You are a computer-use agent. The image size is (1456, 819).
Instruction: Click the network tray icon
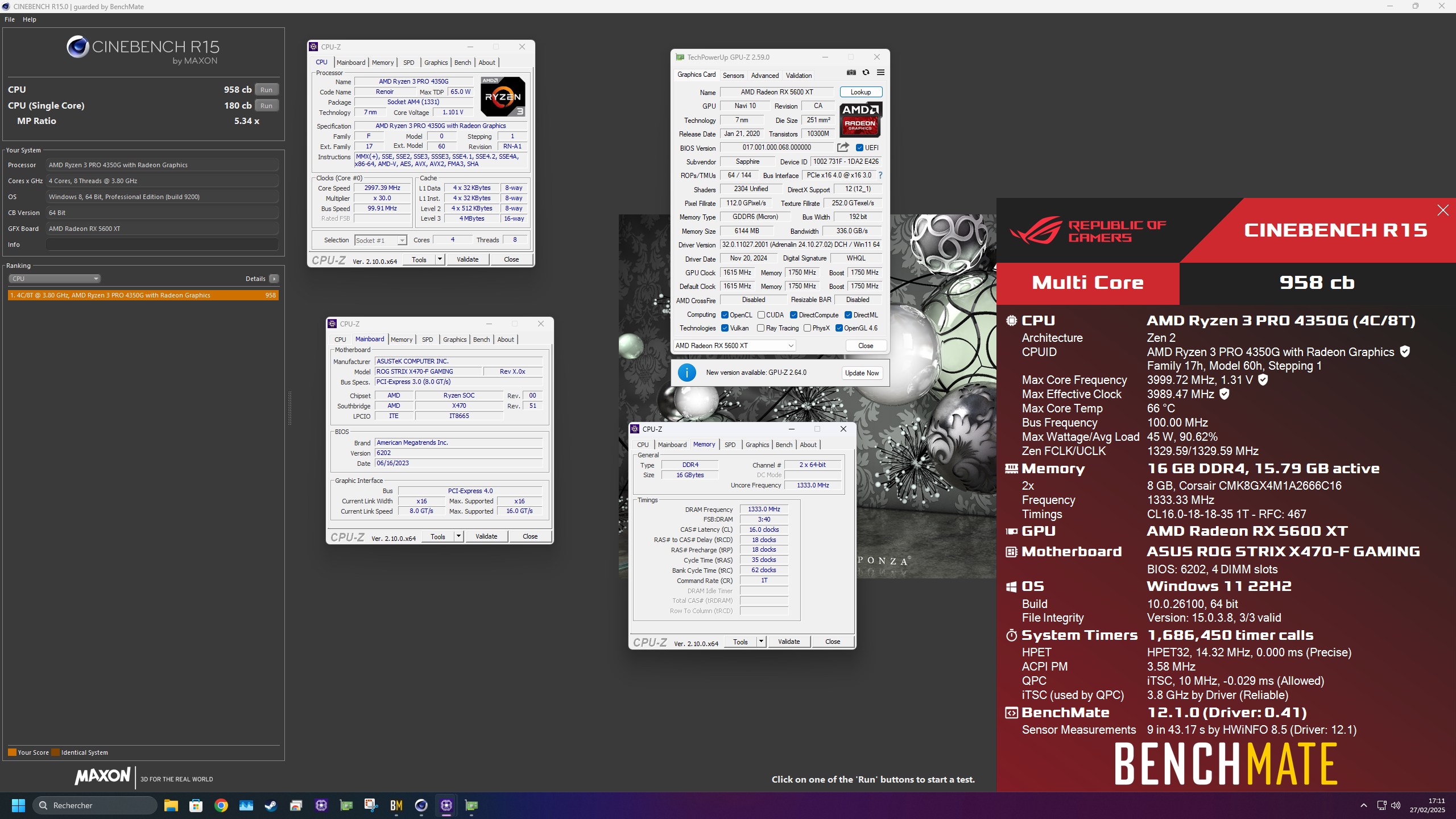pos(1381,805)
